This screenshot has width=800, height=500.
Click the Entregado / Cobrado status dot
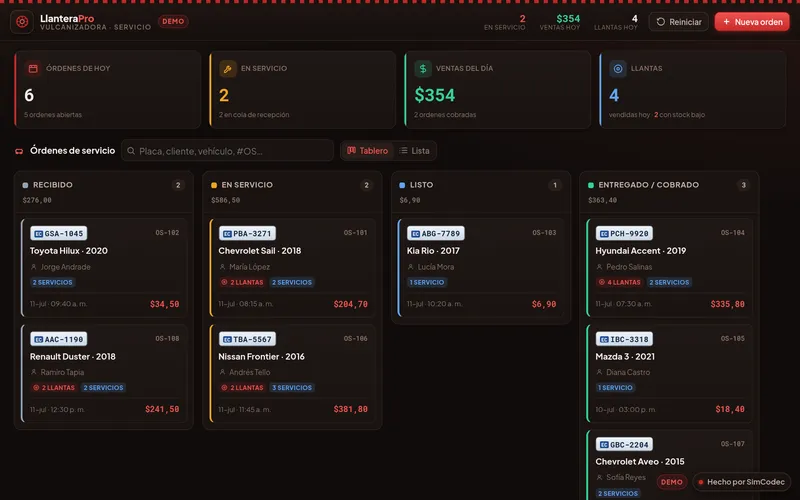591,185
